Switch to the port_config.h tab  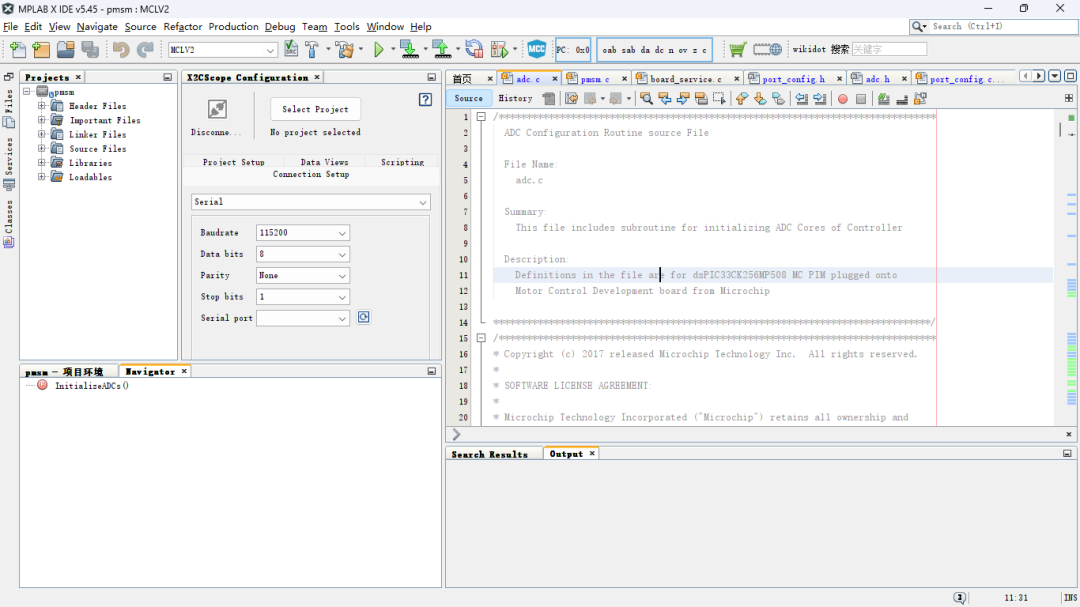tap(793, 79)
